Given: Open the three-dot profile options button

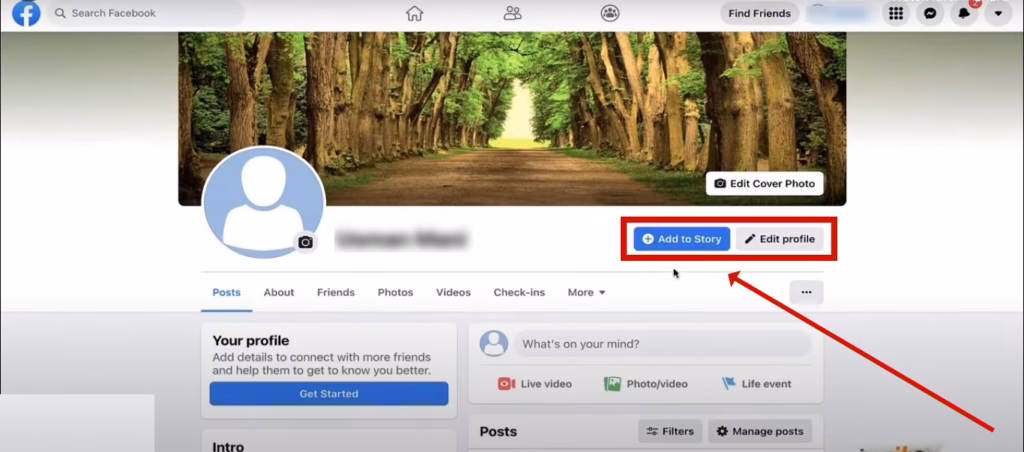Looking at the screenshot, I should 807,293.
